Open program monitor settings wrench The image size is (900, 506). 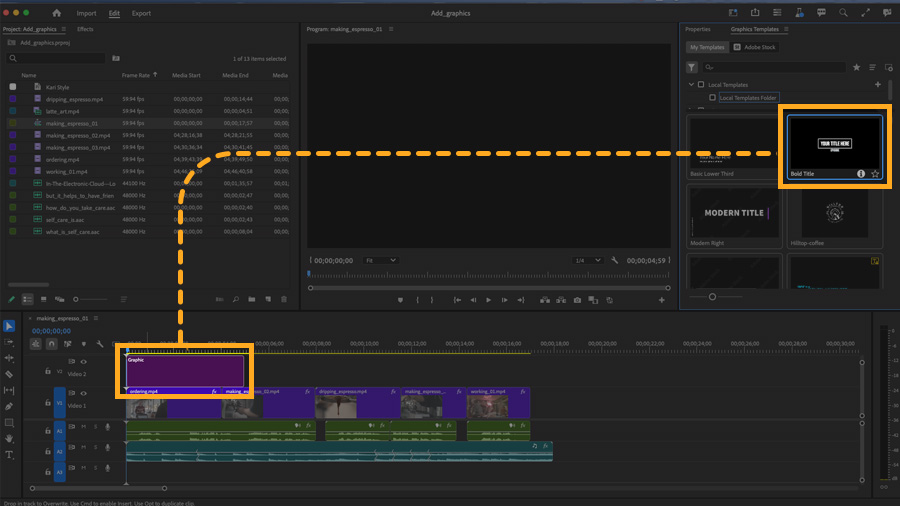pyautogui.click(x=615, y=260)
